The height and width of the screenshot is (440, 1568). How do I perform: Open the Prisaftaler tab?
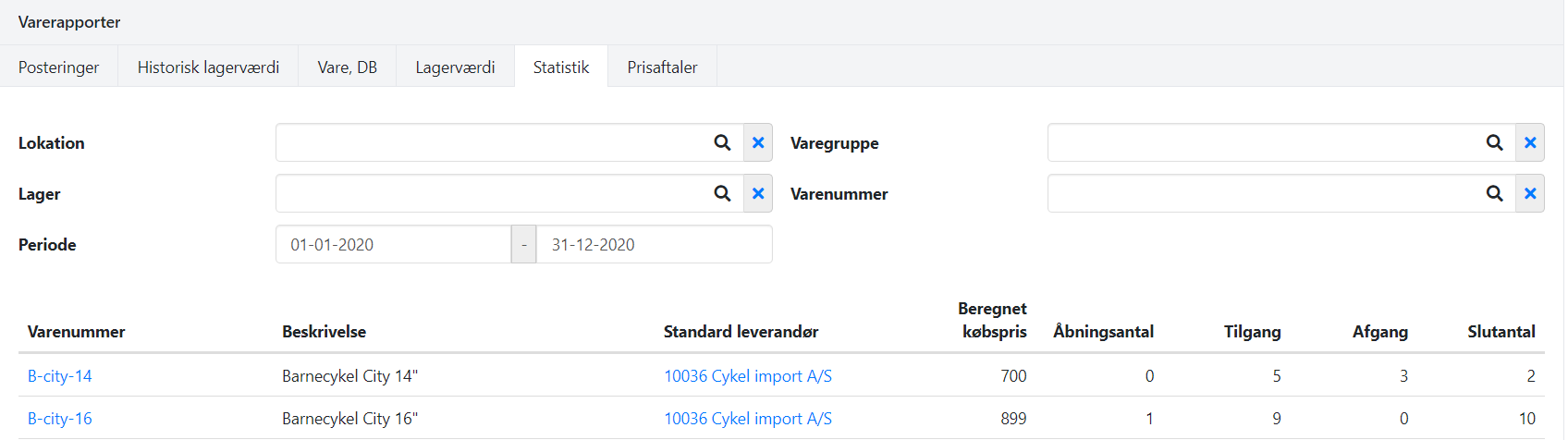point(662,67)
